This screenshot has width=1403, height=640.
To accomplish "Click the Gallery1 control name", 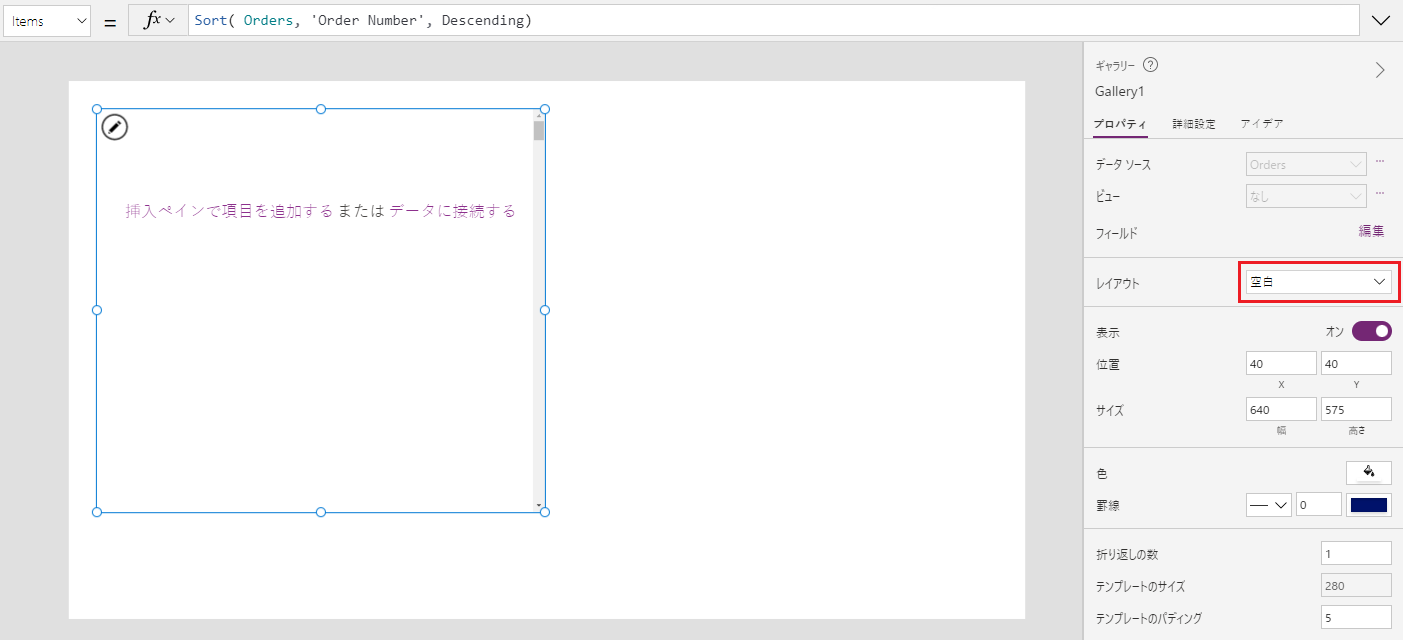I will pyautogui.click(x=1120, y=91).
